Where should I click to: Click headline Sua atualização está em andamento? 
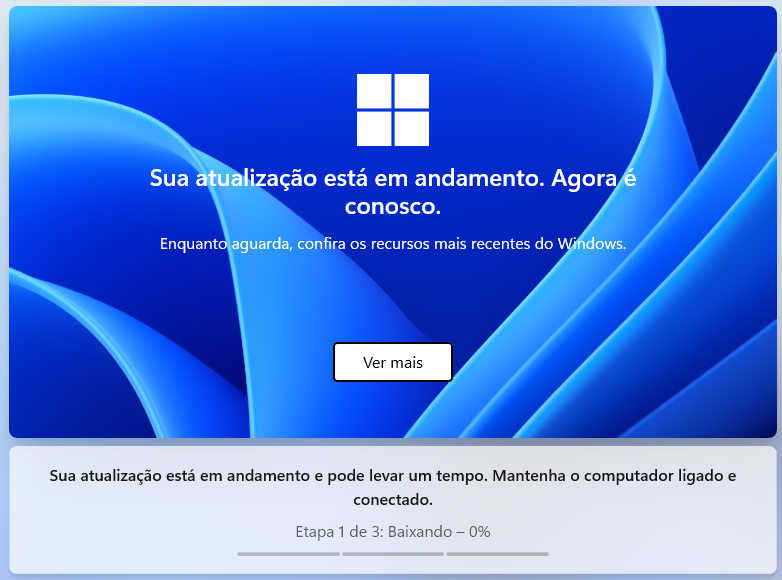[347, 178]
